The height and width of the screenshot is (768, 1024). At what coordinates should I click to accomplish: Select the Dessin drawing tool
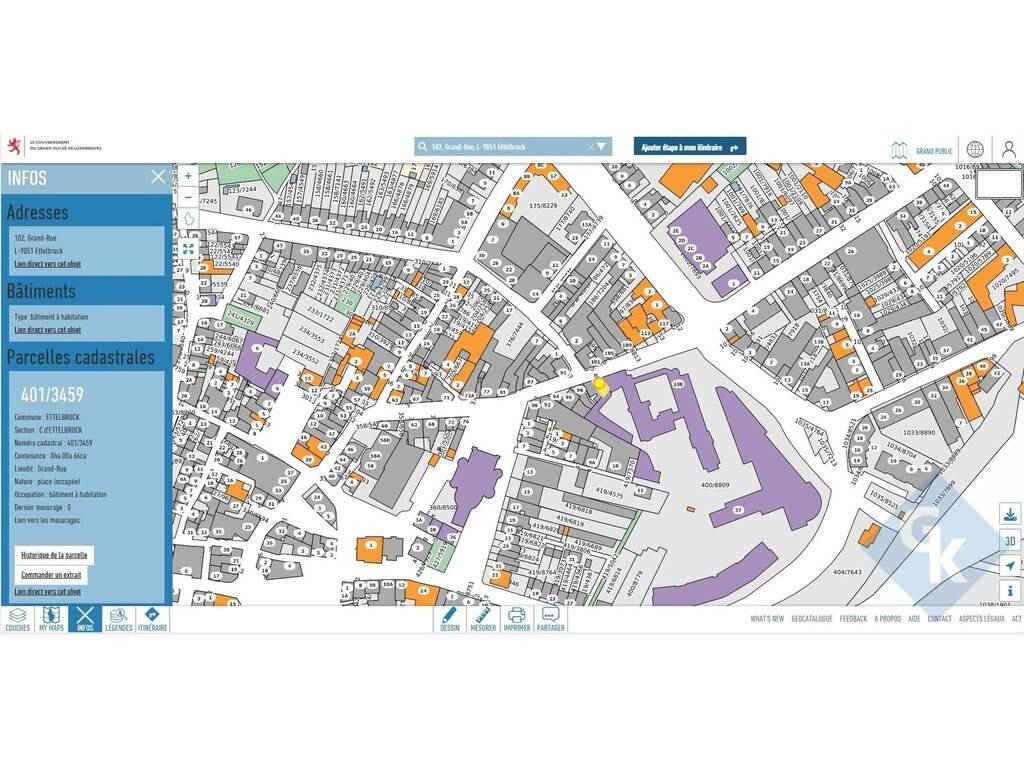click(449, 619)
